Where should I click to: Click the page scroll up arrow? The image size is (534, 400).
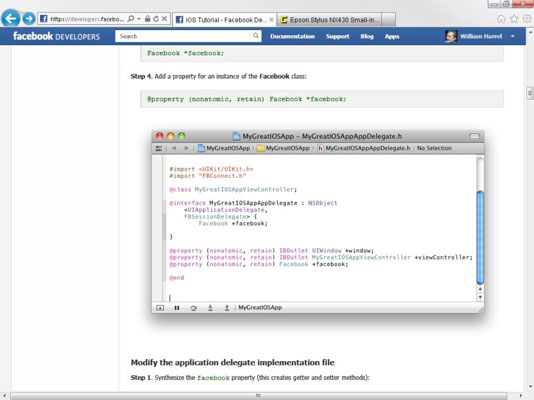(530, 33)
